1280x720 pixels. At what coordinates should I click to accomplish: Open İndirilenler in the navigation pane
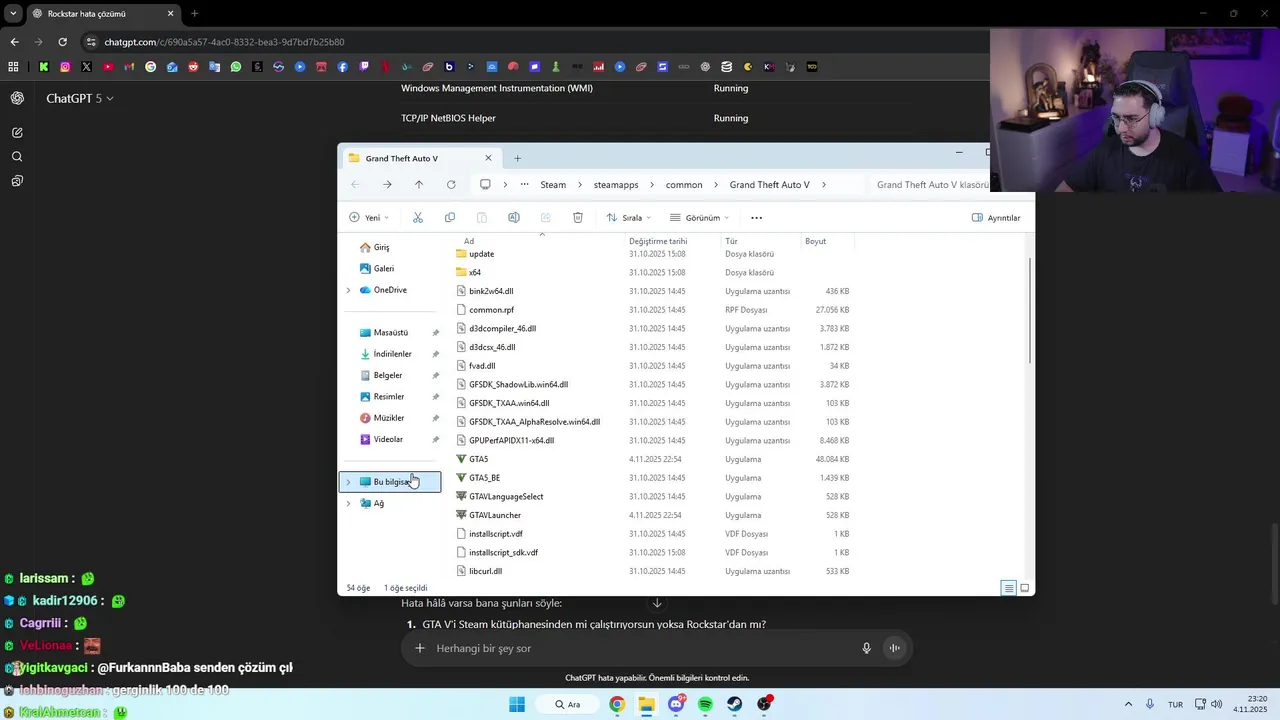[393, 354]
